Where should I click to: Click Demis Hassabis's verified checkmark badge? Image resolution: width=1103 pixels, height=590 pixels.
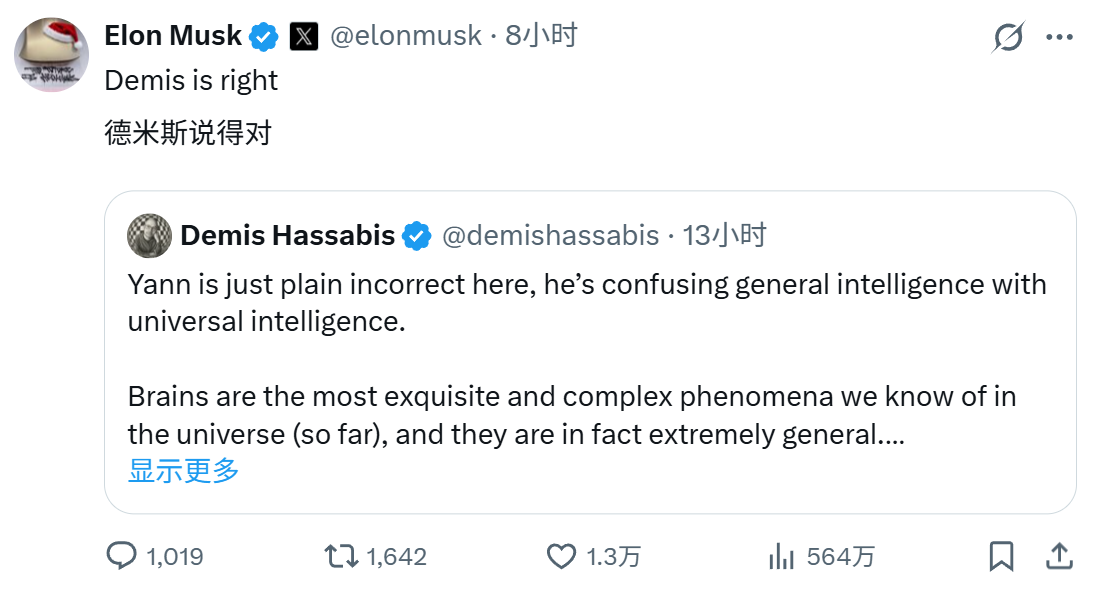point(417,236)
